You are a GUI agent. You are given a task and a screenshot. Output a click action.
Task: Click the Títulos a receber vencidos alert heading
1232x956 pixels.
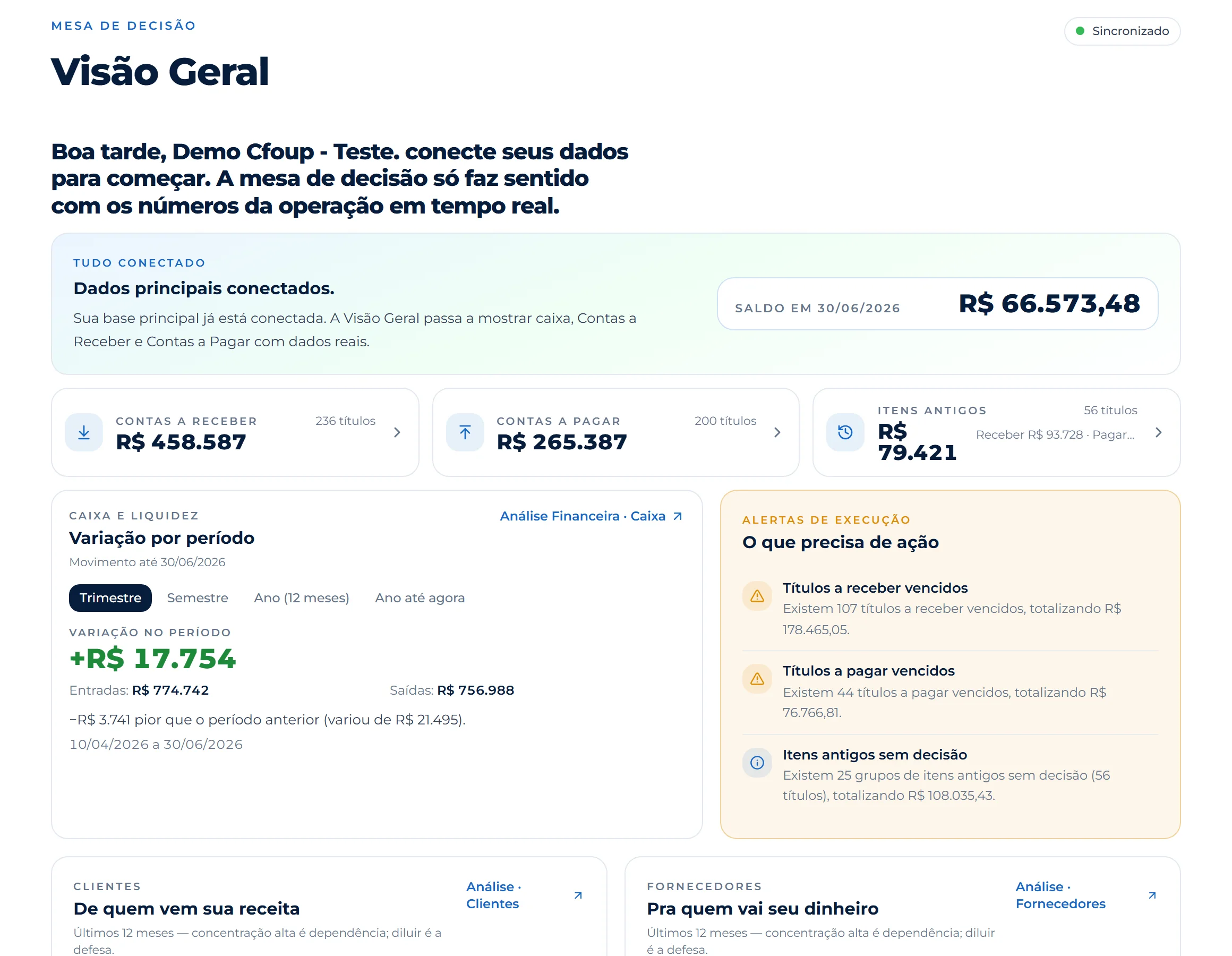click(x=875, y=588)
